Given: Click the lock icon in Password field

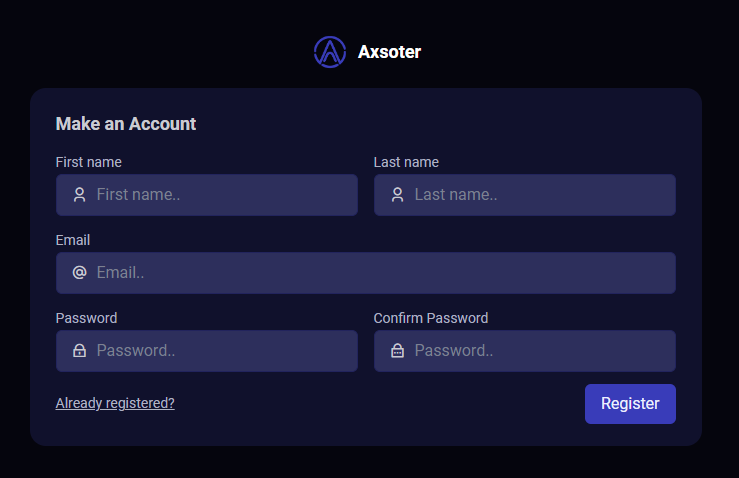Looking at the screenshot, I should coord(80,350).
